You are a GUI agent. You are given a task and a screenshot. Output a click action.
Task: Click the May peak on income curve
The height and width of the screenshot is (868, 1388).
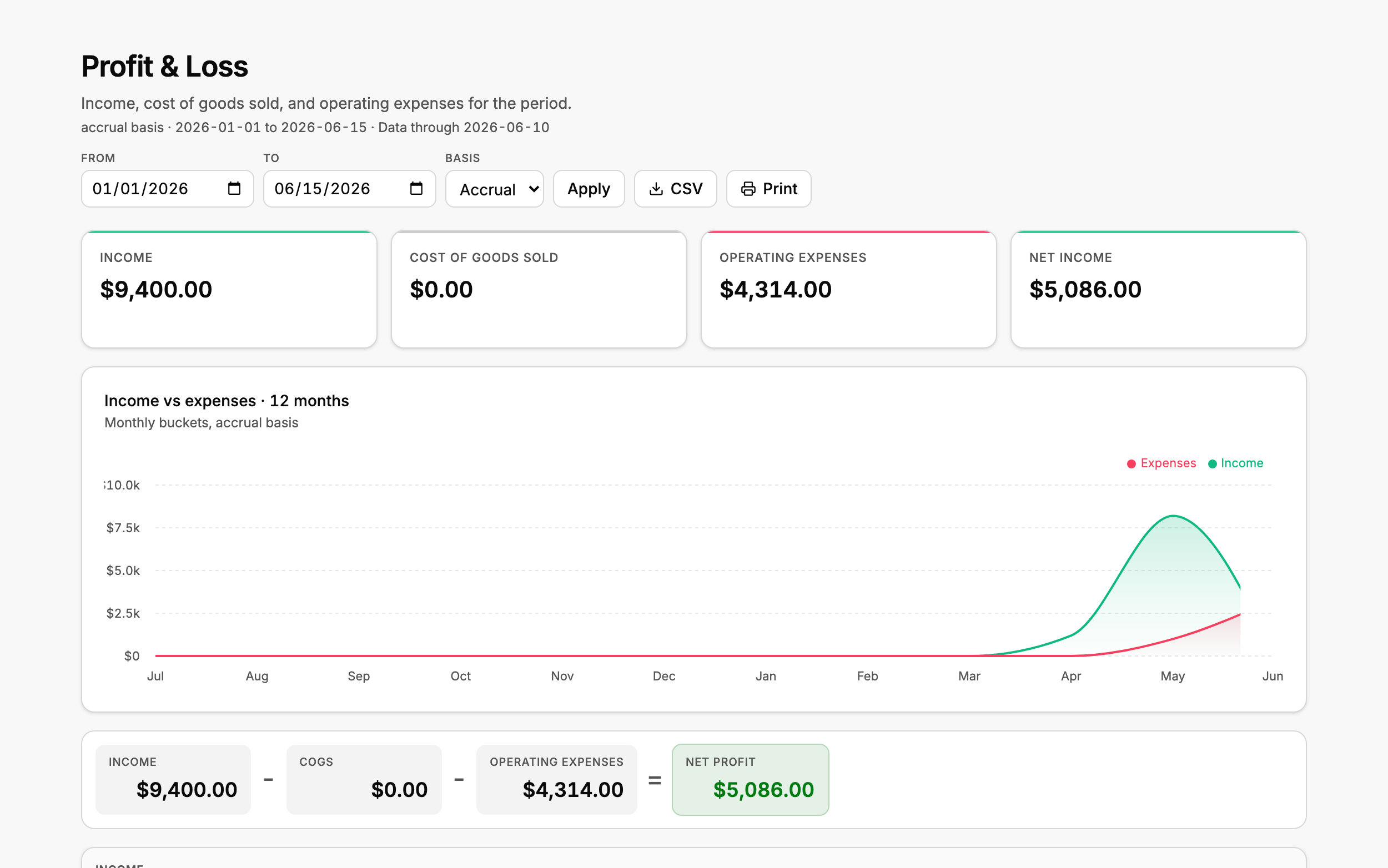tap(1173, 516)
